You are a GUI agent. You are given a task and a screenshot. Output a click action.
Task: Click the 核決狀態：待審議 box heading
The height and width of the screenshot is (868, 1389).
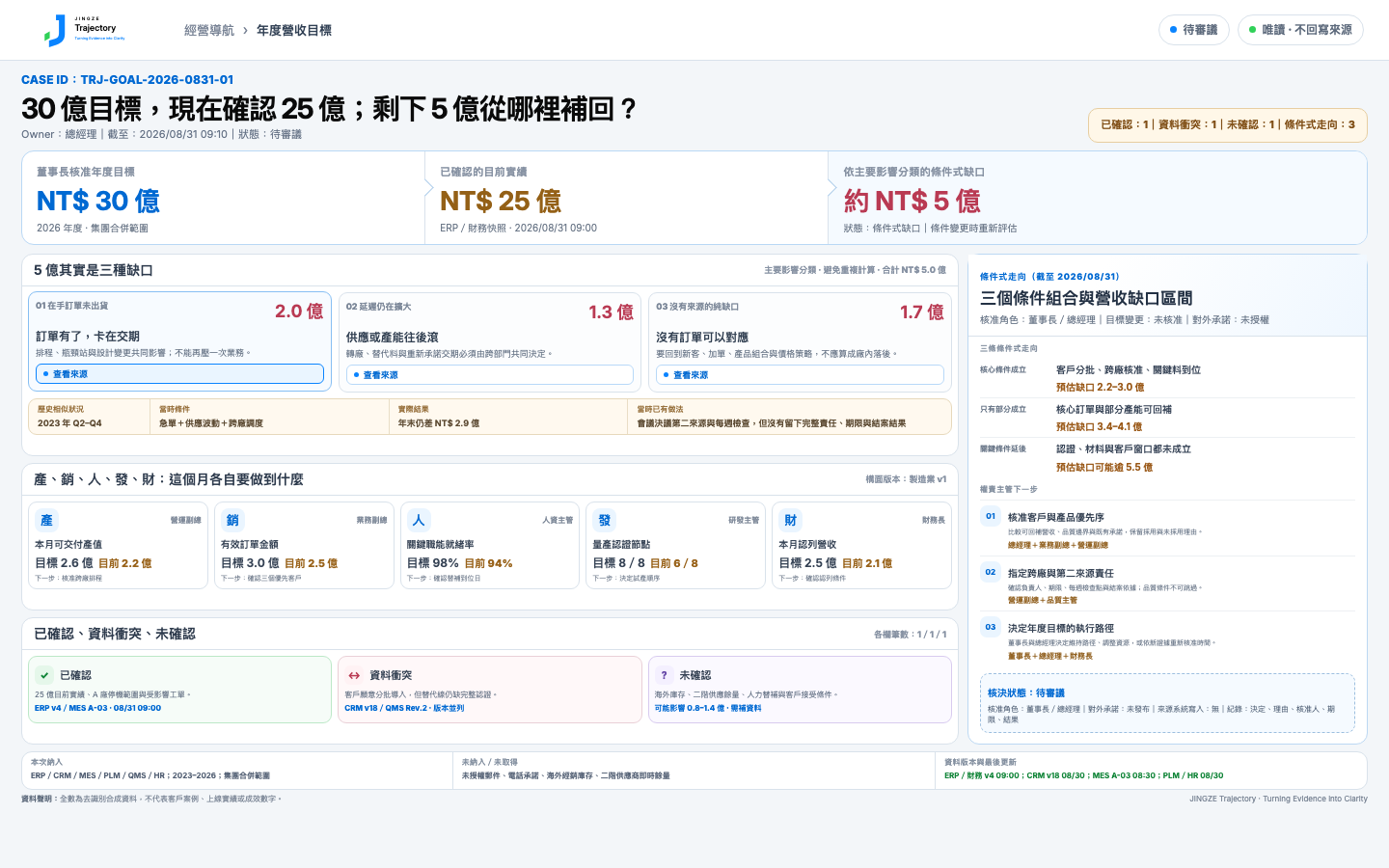pyautogui.click(x=1026, y=692)
